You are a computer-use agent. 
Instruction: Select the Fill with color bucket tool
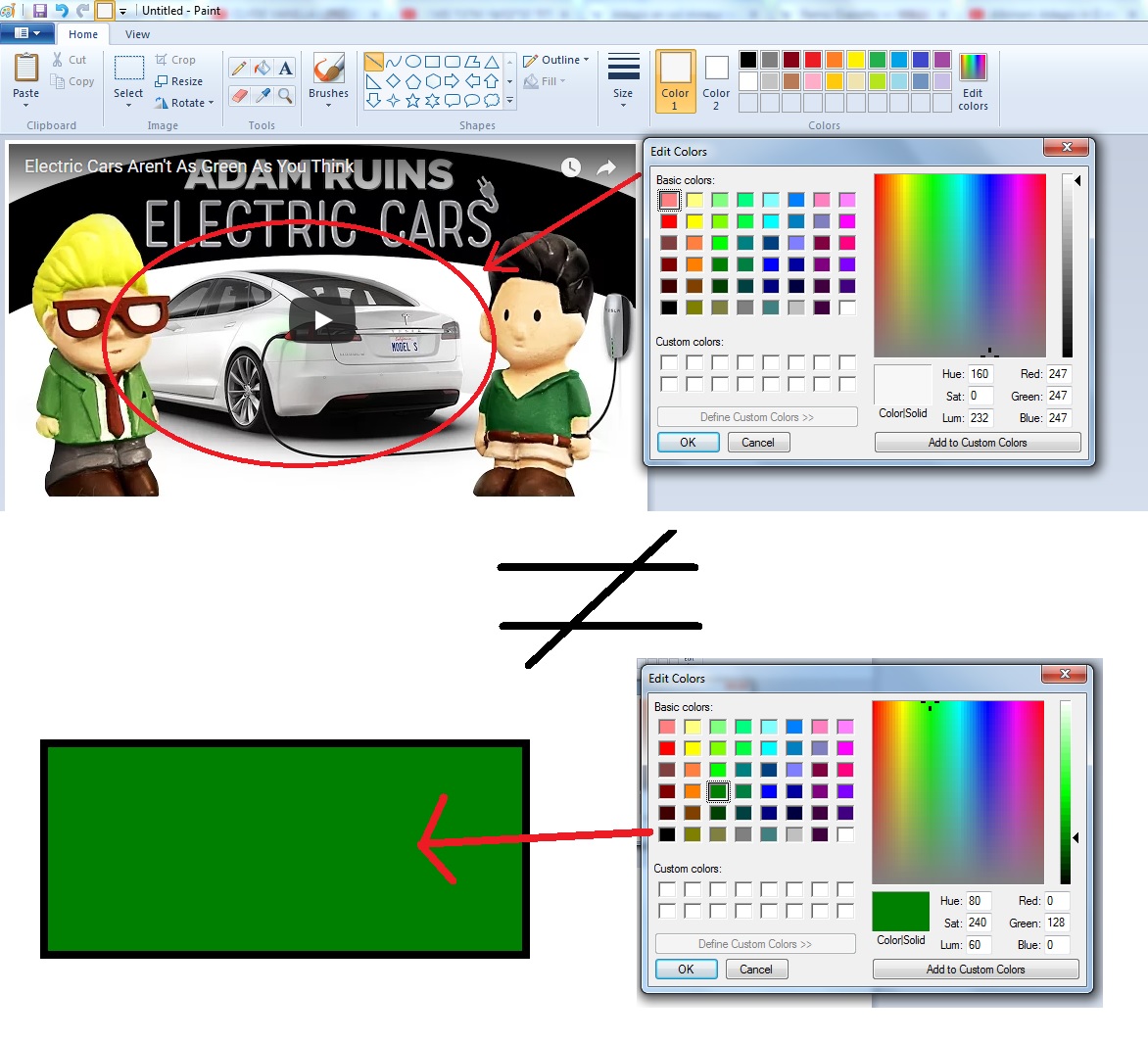pos(262,68)
